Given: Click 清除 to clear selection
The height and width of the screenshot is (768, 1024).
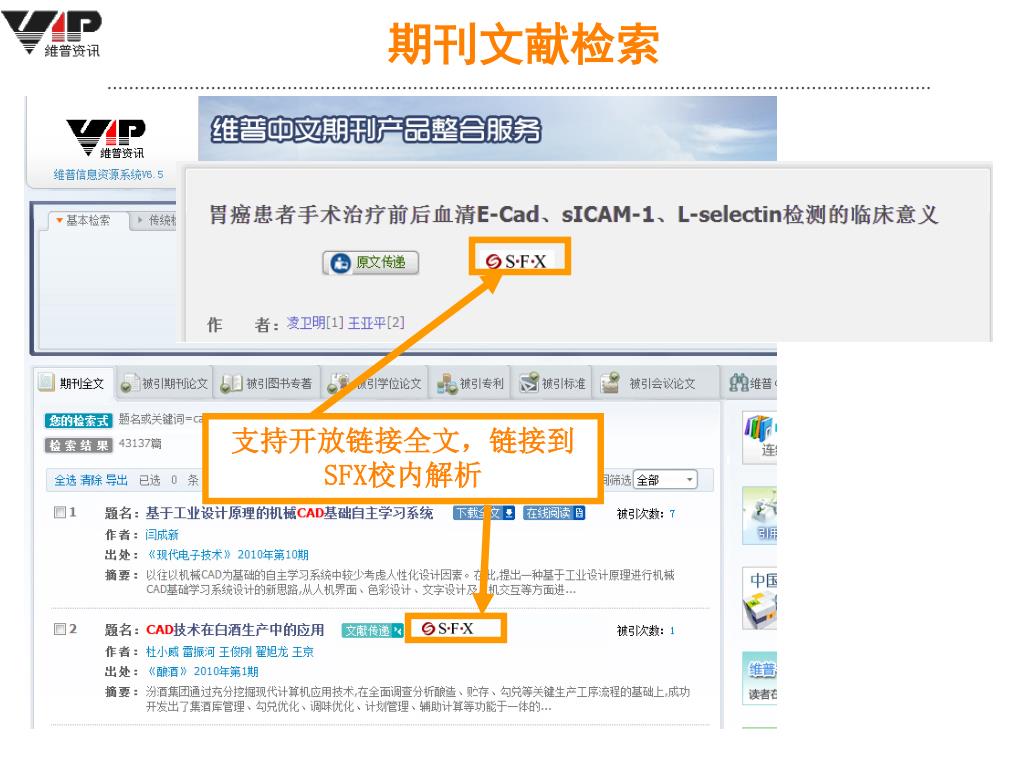Looking at the screenshot, I should (x=91, y=480).
